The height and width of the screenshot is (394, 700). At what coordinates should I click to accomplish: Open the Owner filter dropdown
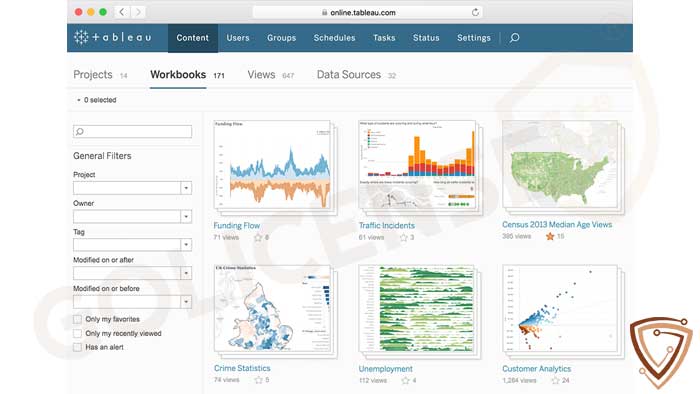click(x=186, y=216)
